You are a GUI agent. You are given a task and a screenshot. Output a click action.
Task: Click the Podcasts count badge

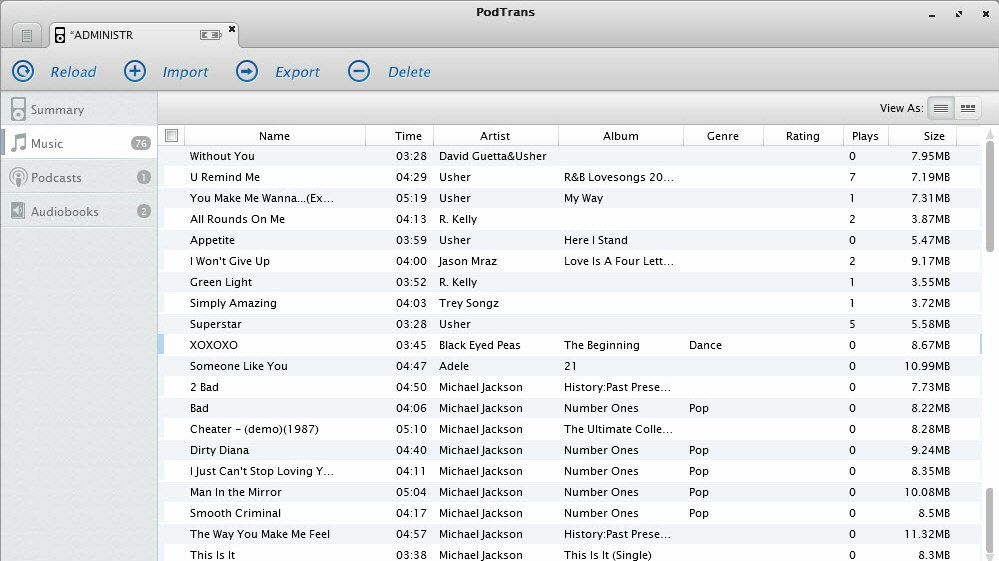144,177
